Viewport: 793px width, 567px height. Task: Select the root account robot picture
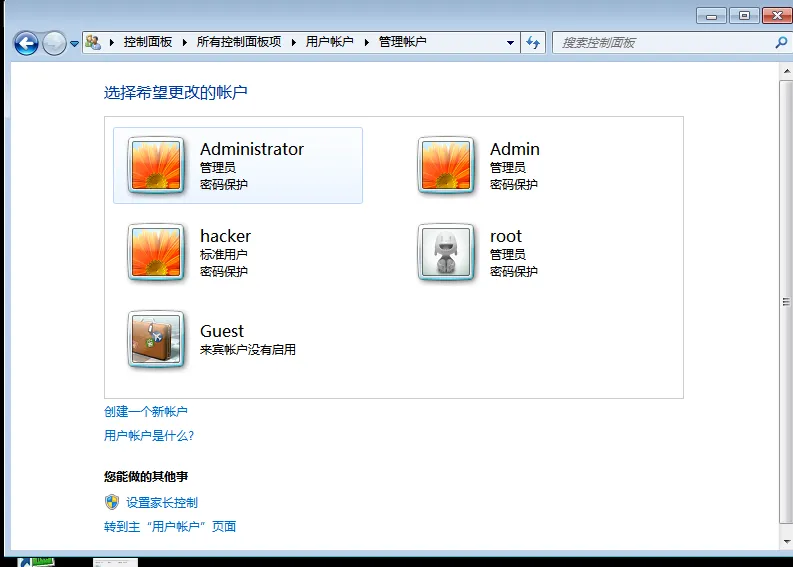click(446, 252)
